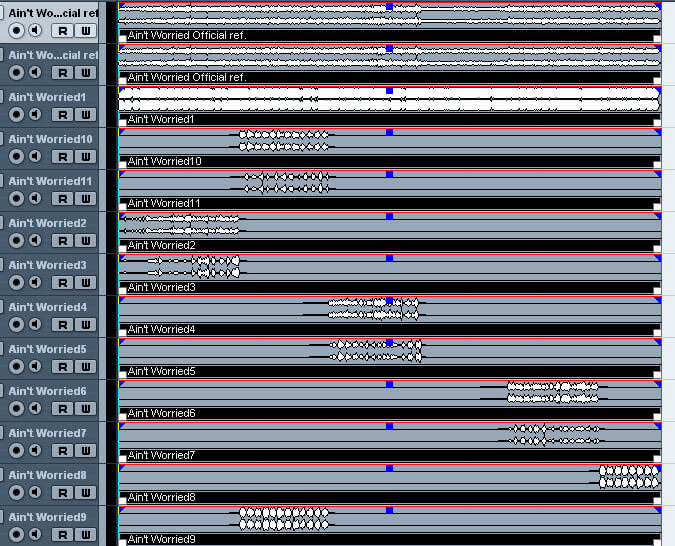The width and height of the screenshot is (675, 546).
Task: Click Read button on Ain't Worried4
Action: click(x=62, y=324)
